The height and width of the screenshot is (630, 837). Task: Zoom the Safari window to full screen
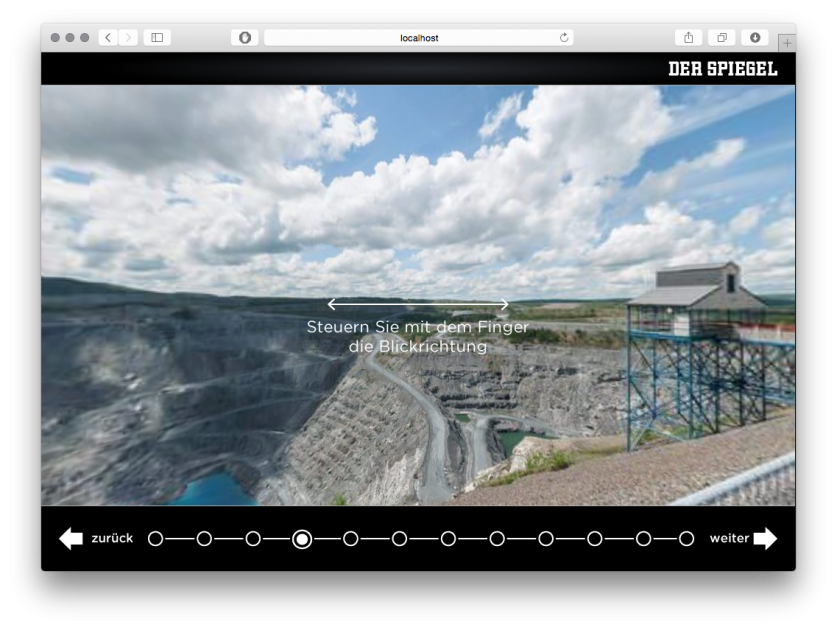[84, 37]
